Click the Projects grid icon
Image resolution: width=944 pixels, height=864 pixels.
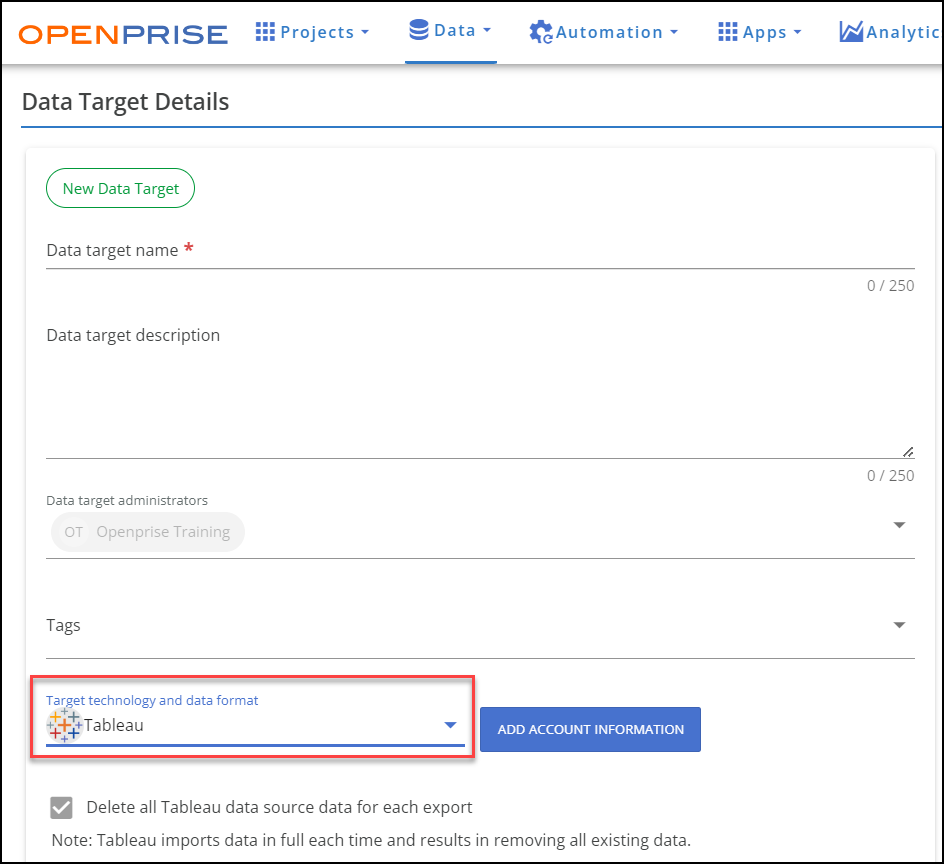pyautogui.click(x=265, y=32)
